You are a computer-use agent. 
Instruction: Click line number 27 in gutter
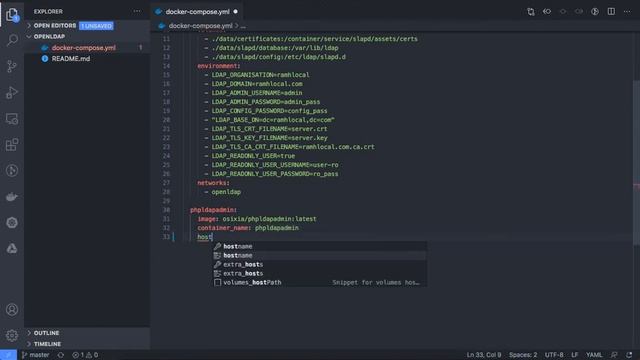pyautogui.click(x=166, y=183)
